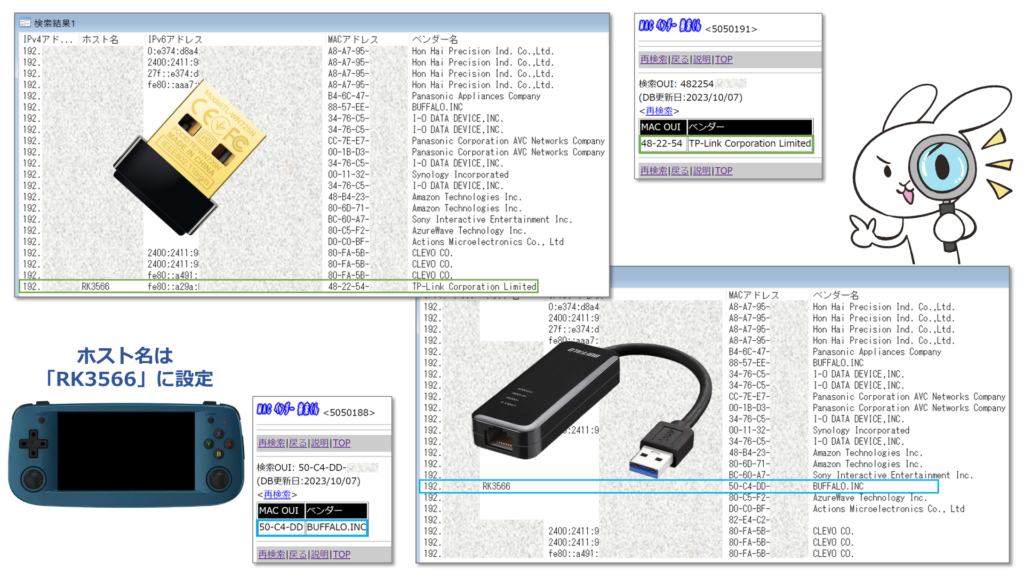The image size is (1024, 576).
Task: Click MACアドレス column header in lower results window
Action: [754, 295]
